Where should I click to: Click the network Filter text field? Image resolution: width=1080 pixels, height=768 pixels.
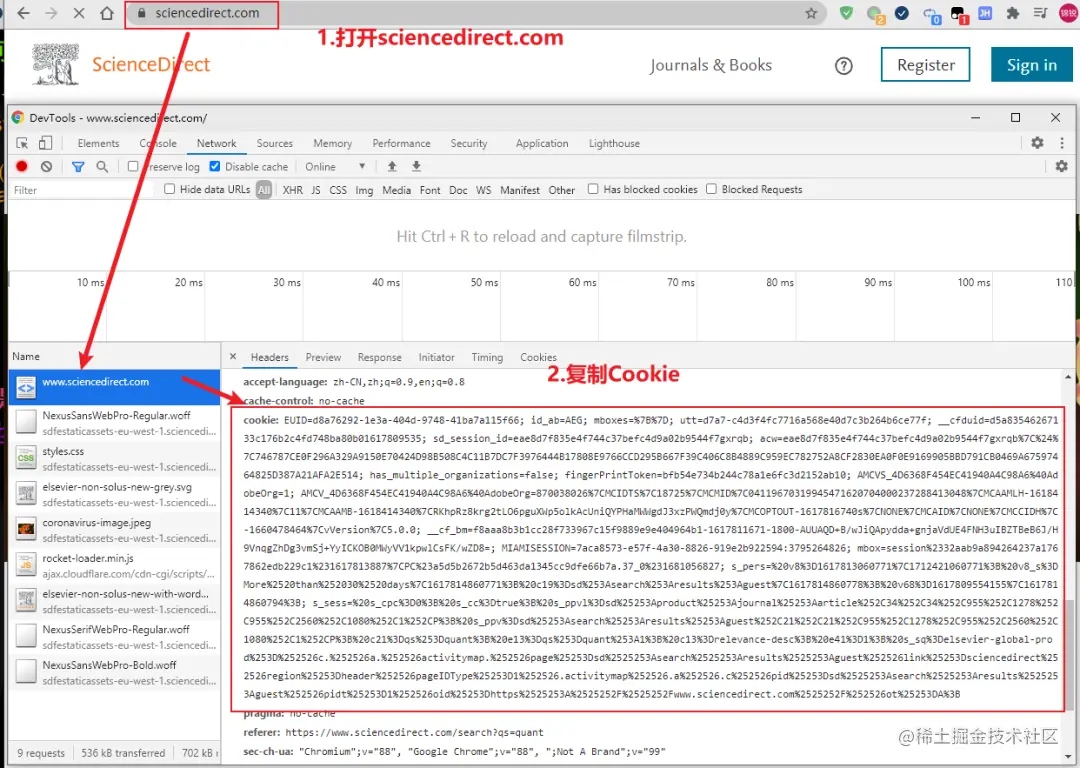pos(81,190)
